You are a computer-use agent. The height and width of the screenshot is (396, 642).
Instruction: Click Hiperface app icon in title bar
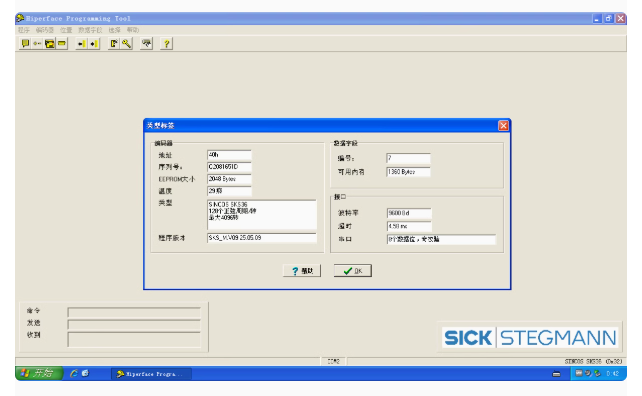(20, 18)
